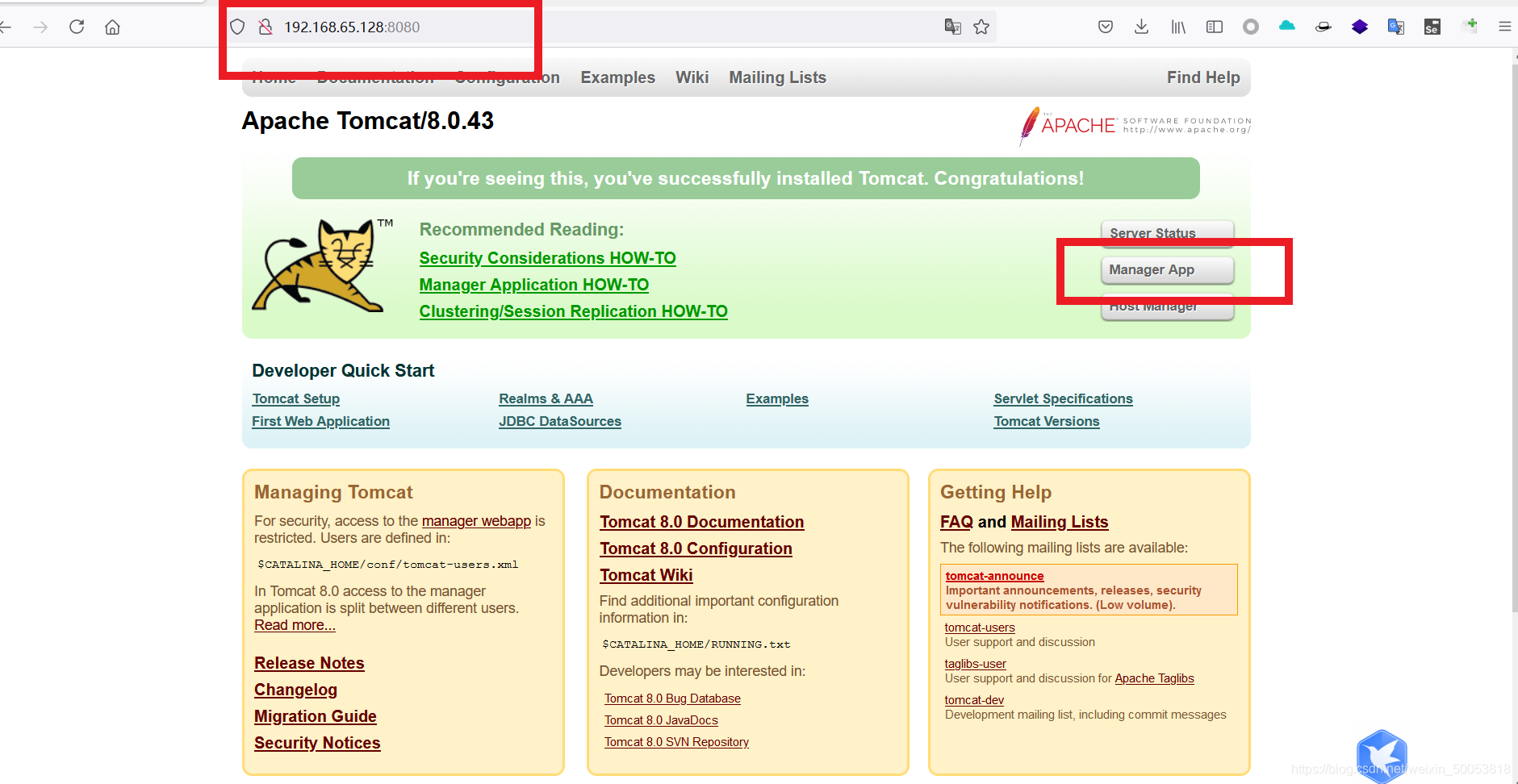Click the Read more... link

[295, 625]
